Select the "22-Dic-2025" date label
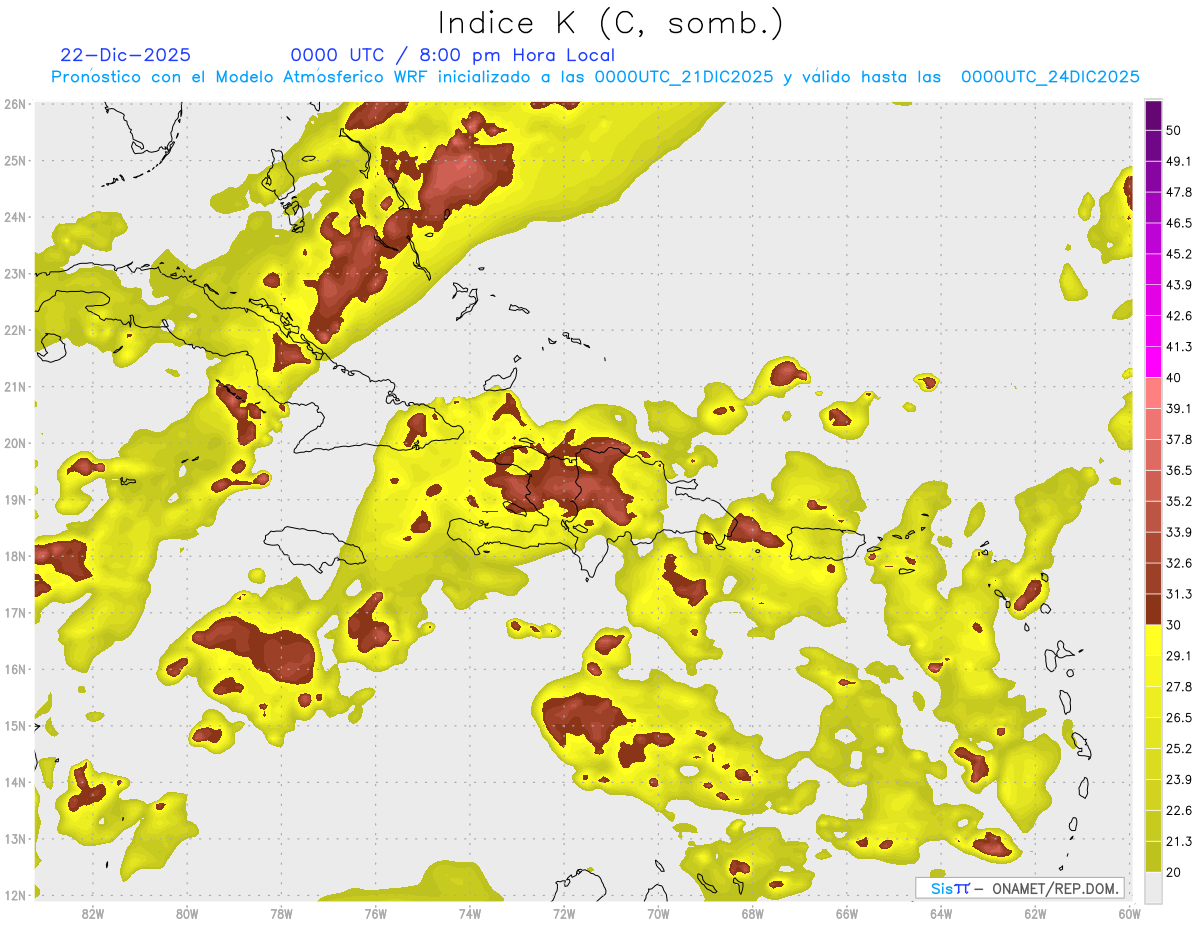Screen dimensions: 1200x927 click(125, 55)
